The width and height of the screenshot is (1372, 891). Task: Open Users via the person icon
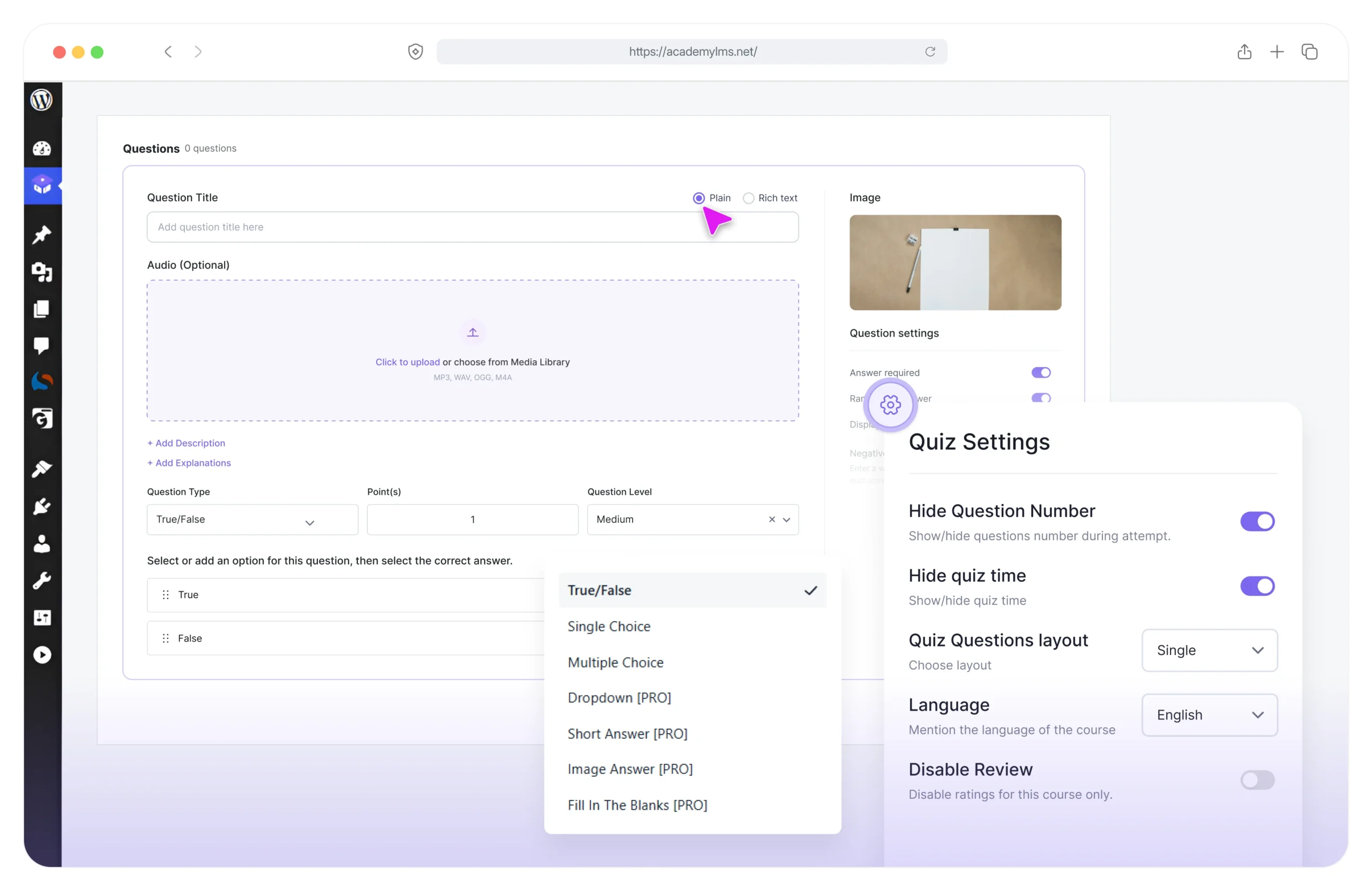coord(41,544)
